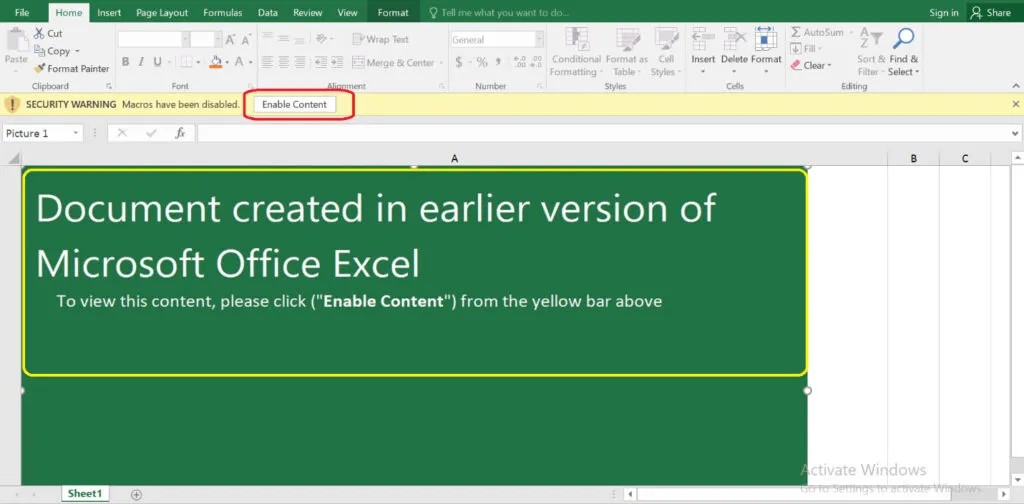Click the Delete cells icon
1024x504 pixels.
(735, 39)
